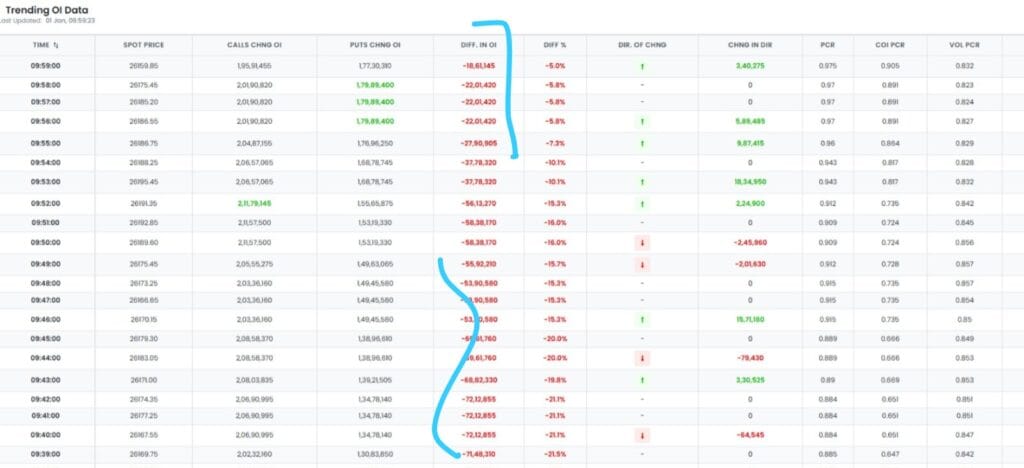Click the CALLS CHNG OI column header

pos(256,45)
